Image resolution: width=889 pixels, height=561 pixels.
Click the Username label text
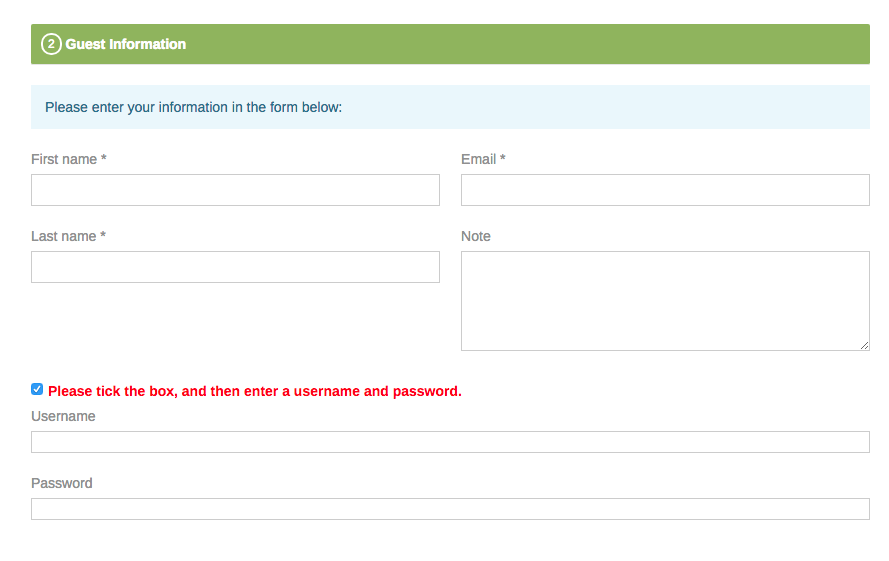pos(63,416)
